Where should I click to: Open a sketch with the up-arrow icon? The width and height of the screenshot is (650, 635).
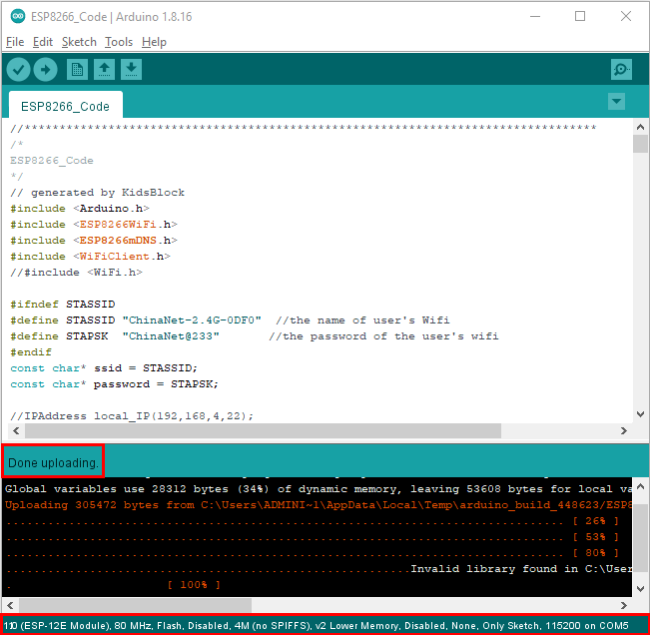tap(104, 69)
